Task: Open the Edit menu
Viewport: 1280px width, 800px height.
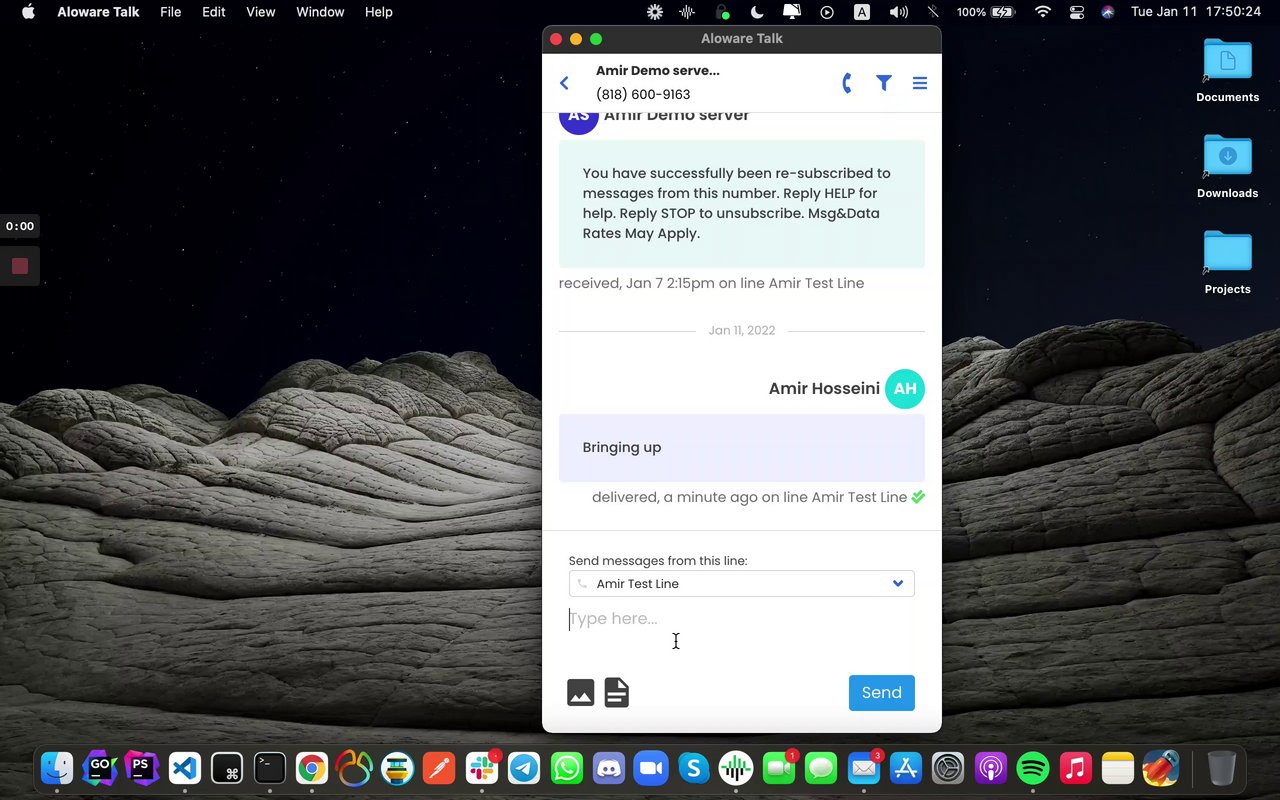Action: [x=214, y=12]
